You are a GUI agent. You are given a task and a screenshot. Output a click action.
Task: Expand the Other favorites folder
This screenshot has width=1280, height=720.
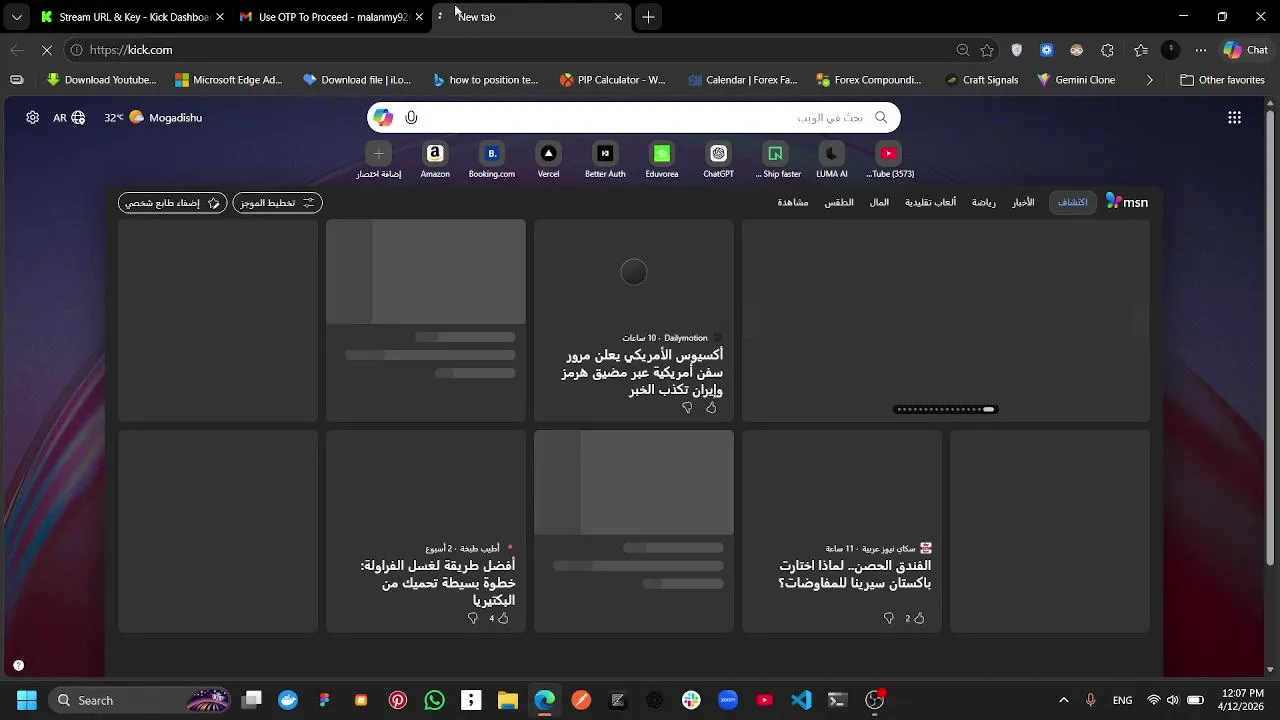click(1222, 80)
